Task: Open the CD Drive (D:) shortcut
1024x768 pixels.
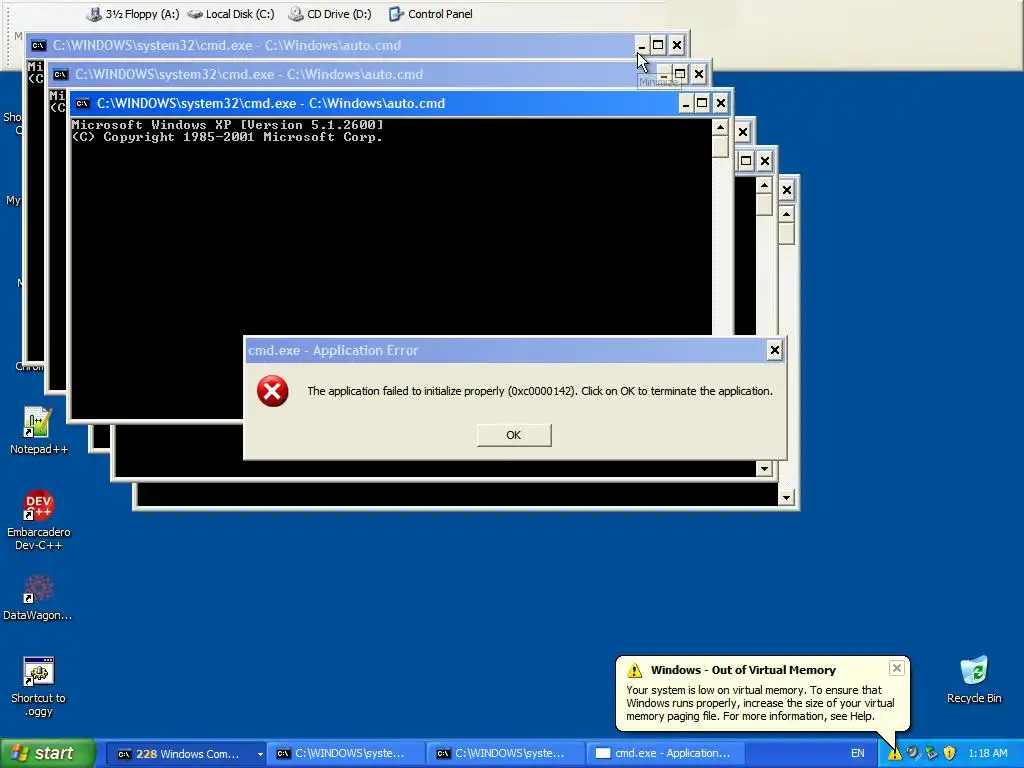Action: click(330, 14)
